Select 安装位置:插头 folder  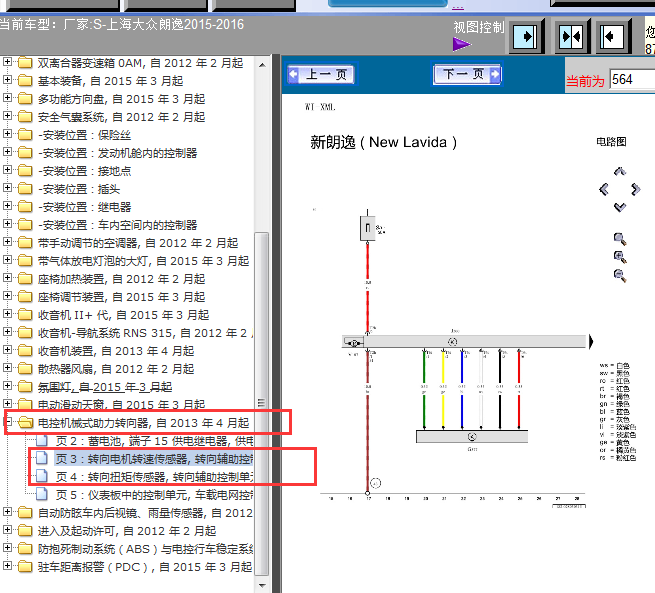79,189
